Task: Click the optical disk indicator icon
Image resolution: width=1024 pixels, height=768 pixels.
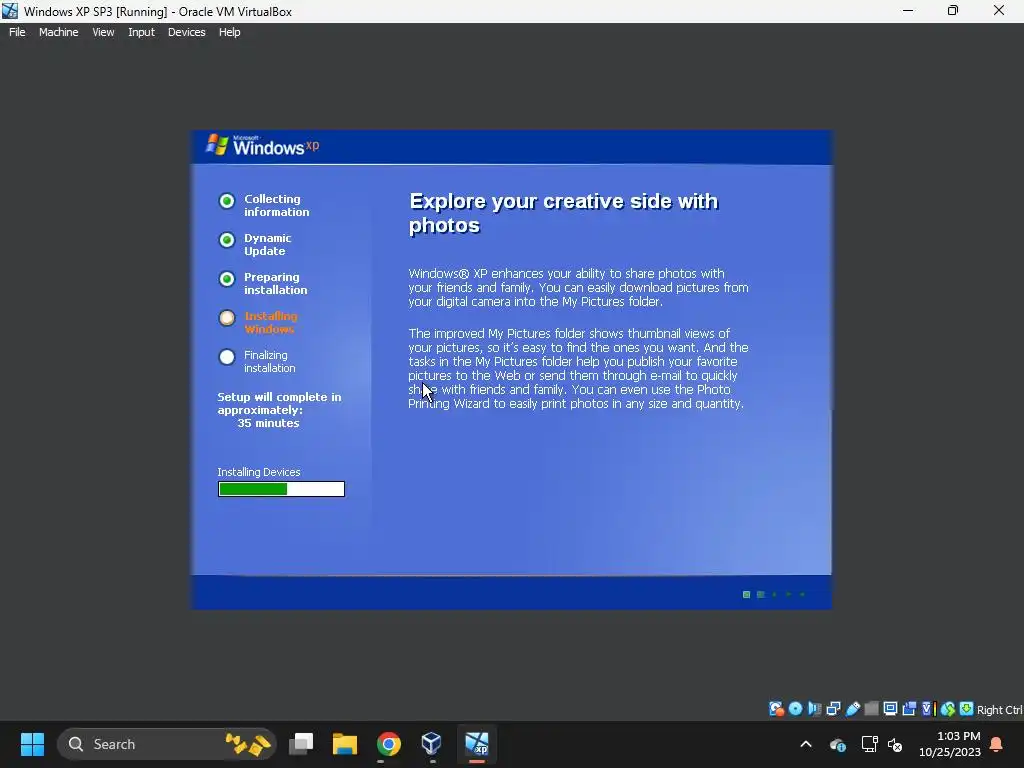Action: click(x=795, y=709)
